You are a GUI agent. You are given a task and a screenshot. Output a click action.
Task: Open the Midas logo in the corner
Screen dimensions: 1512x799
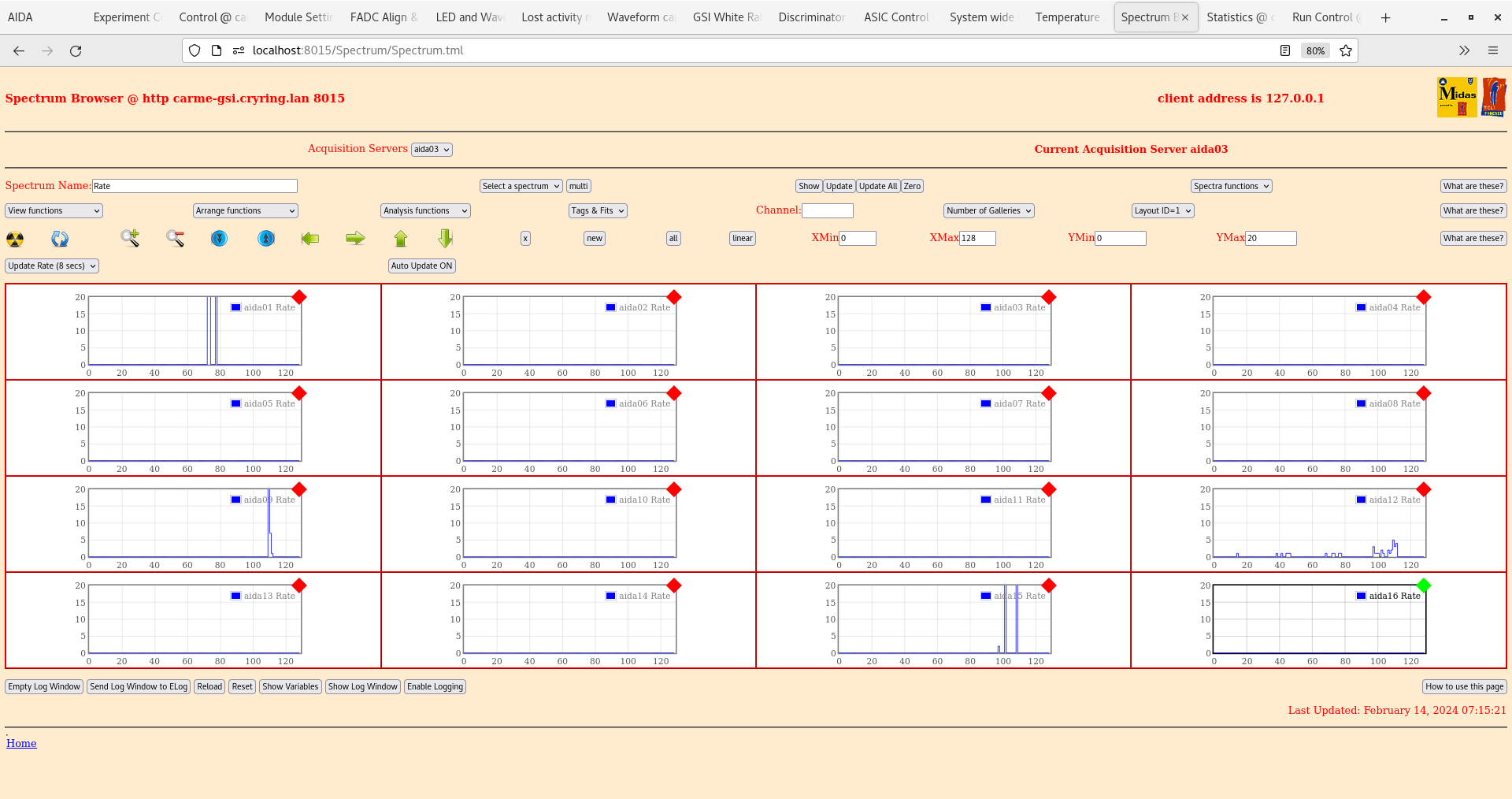[1456, 96]
